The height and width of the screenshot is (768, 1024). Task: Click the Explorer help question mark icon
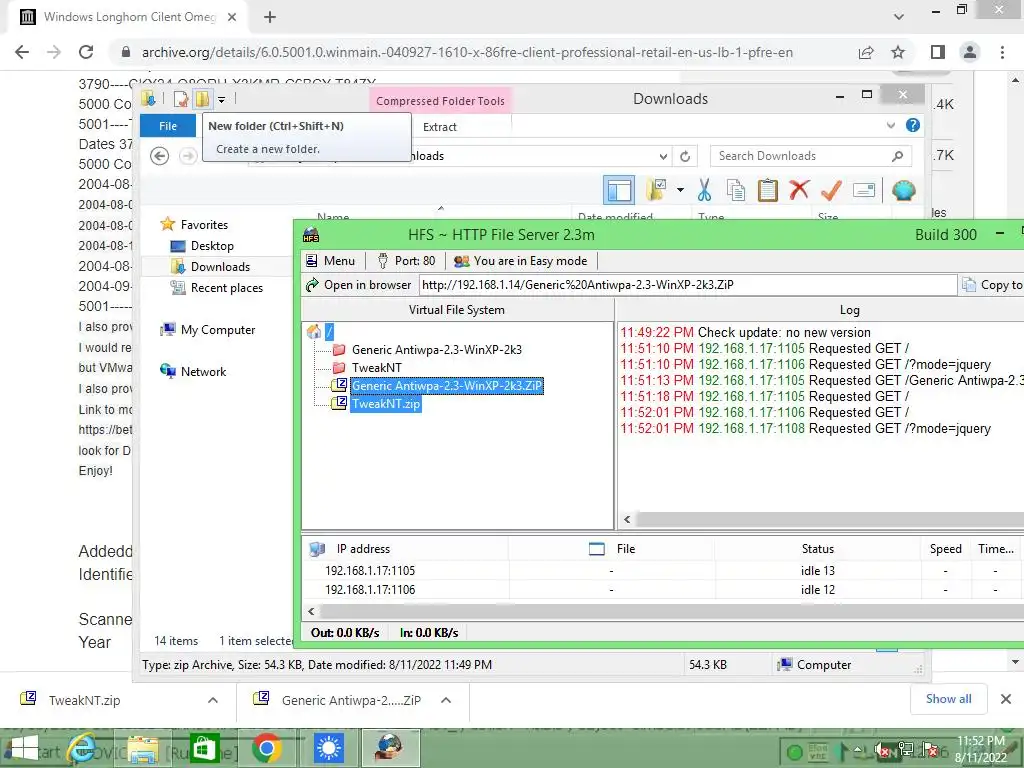coord(913,125)
